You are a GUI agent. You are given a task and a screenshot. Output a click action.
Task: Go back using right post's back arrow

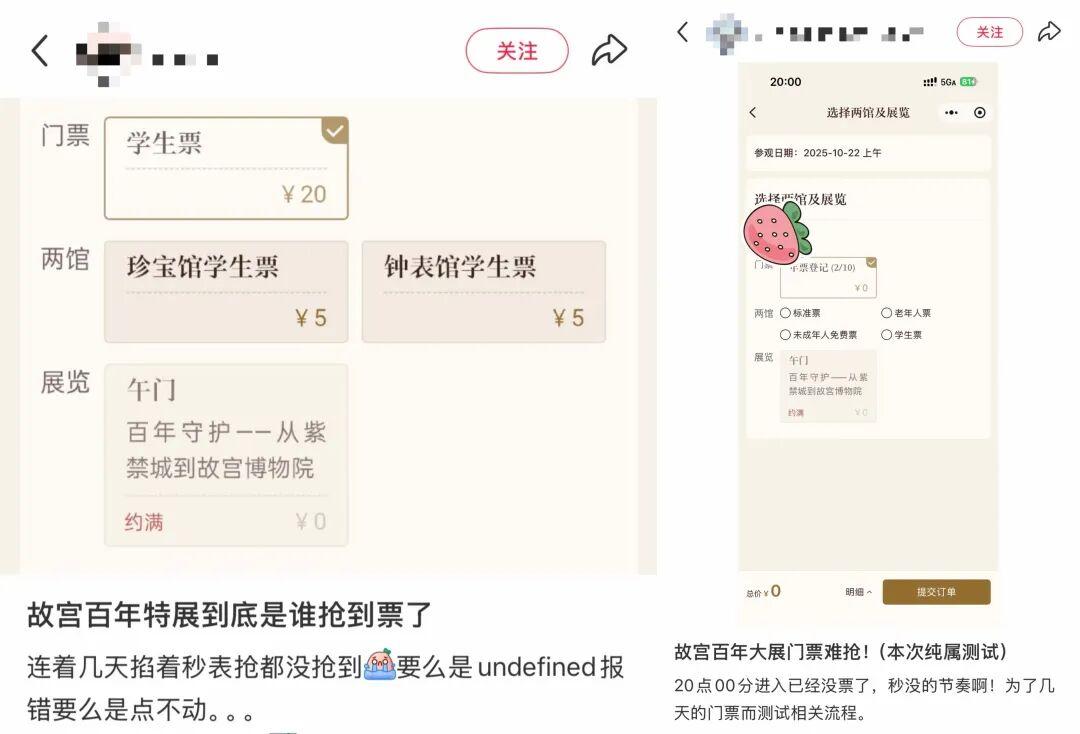tap(683, 32)
